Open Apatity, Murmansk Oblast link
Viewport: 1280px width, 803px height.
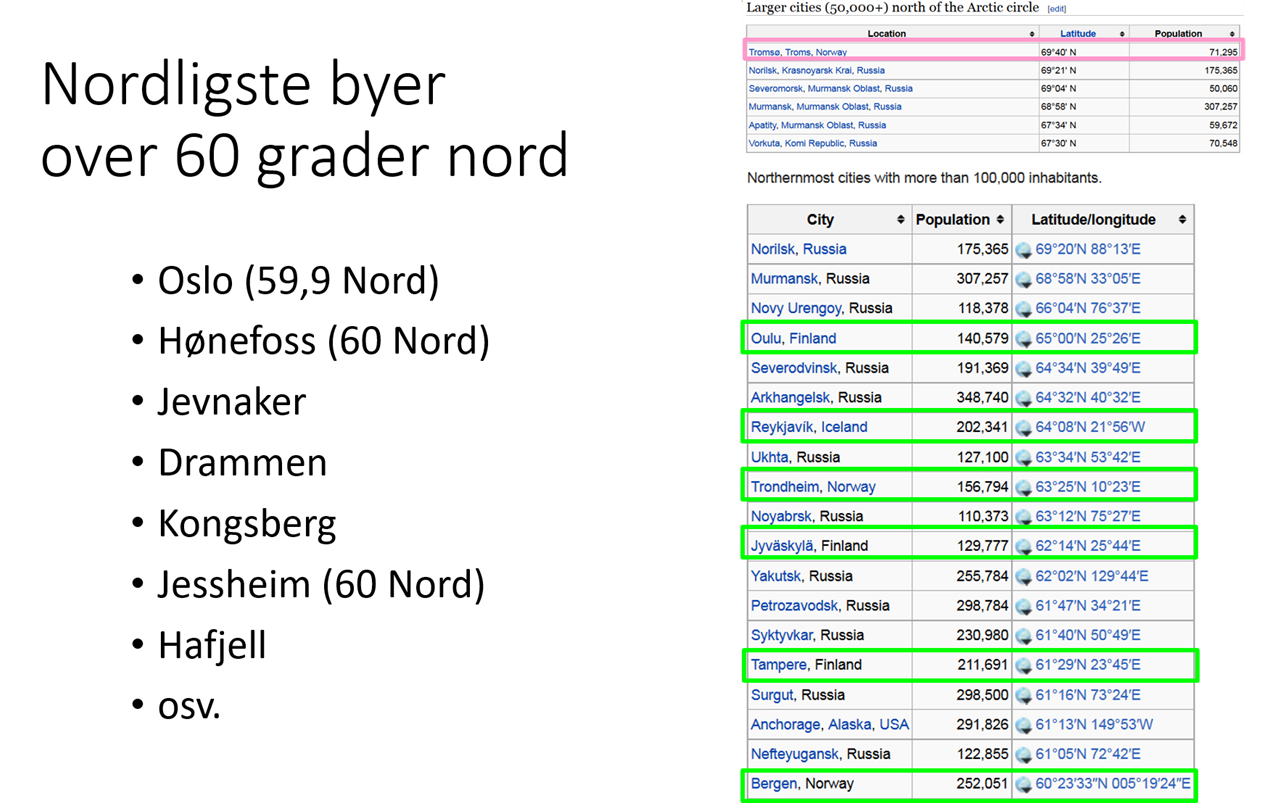[817, 125]
